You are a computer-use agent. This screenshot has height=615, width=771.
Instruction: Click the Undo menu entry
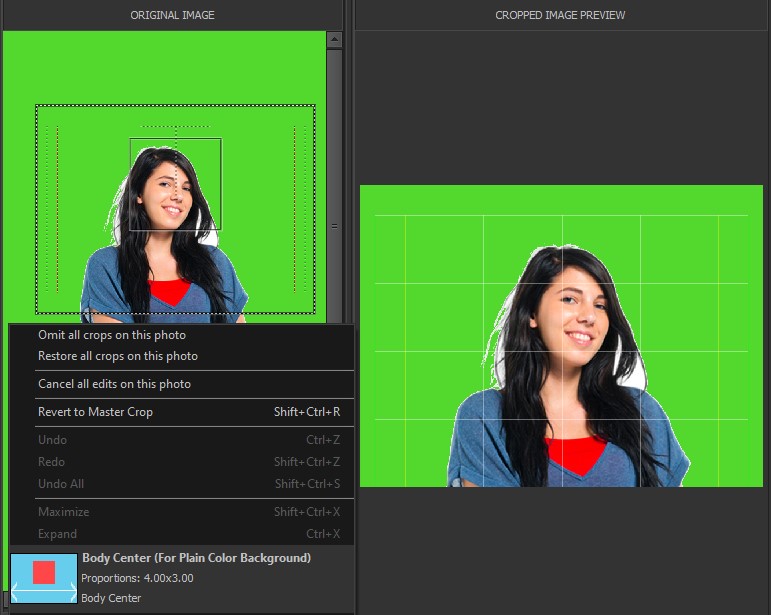pos(52,440)
